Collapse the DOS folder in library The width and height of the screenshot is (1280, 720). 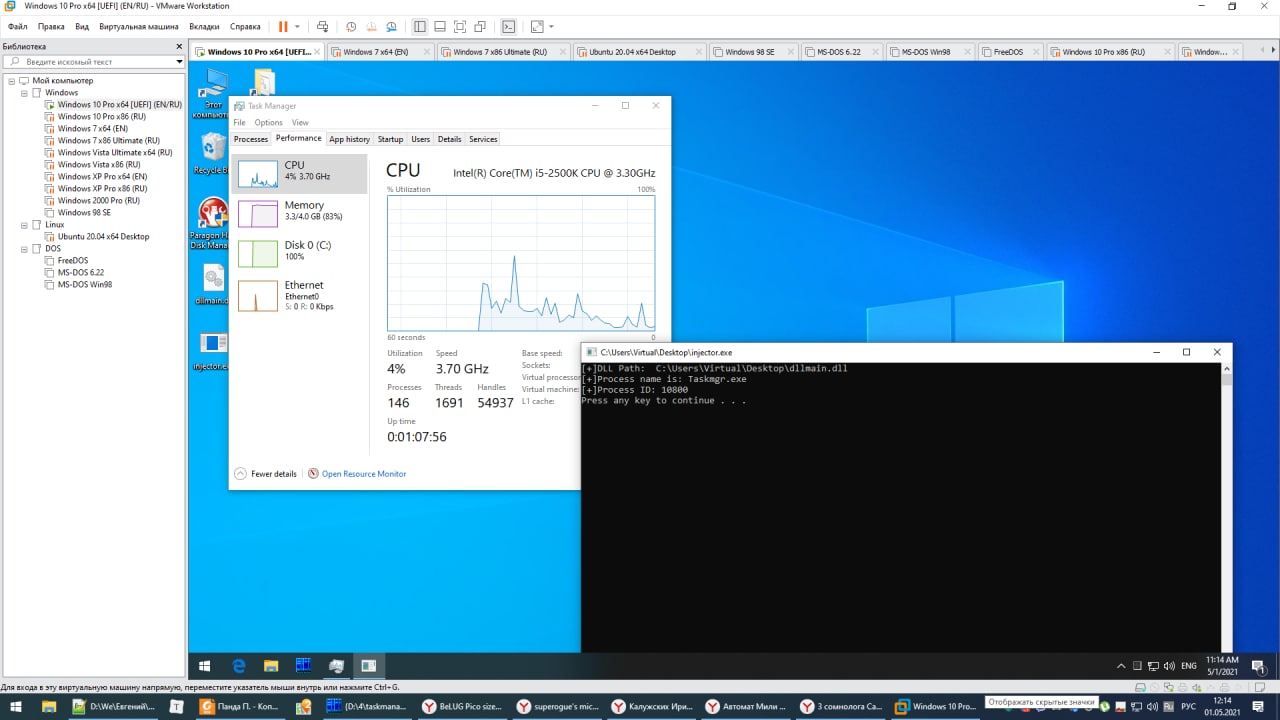(24, 248)
